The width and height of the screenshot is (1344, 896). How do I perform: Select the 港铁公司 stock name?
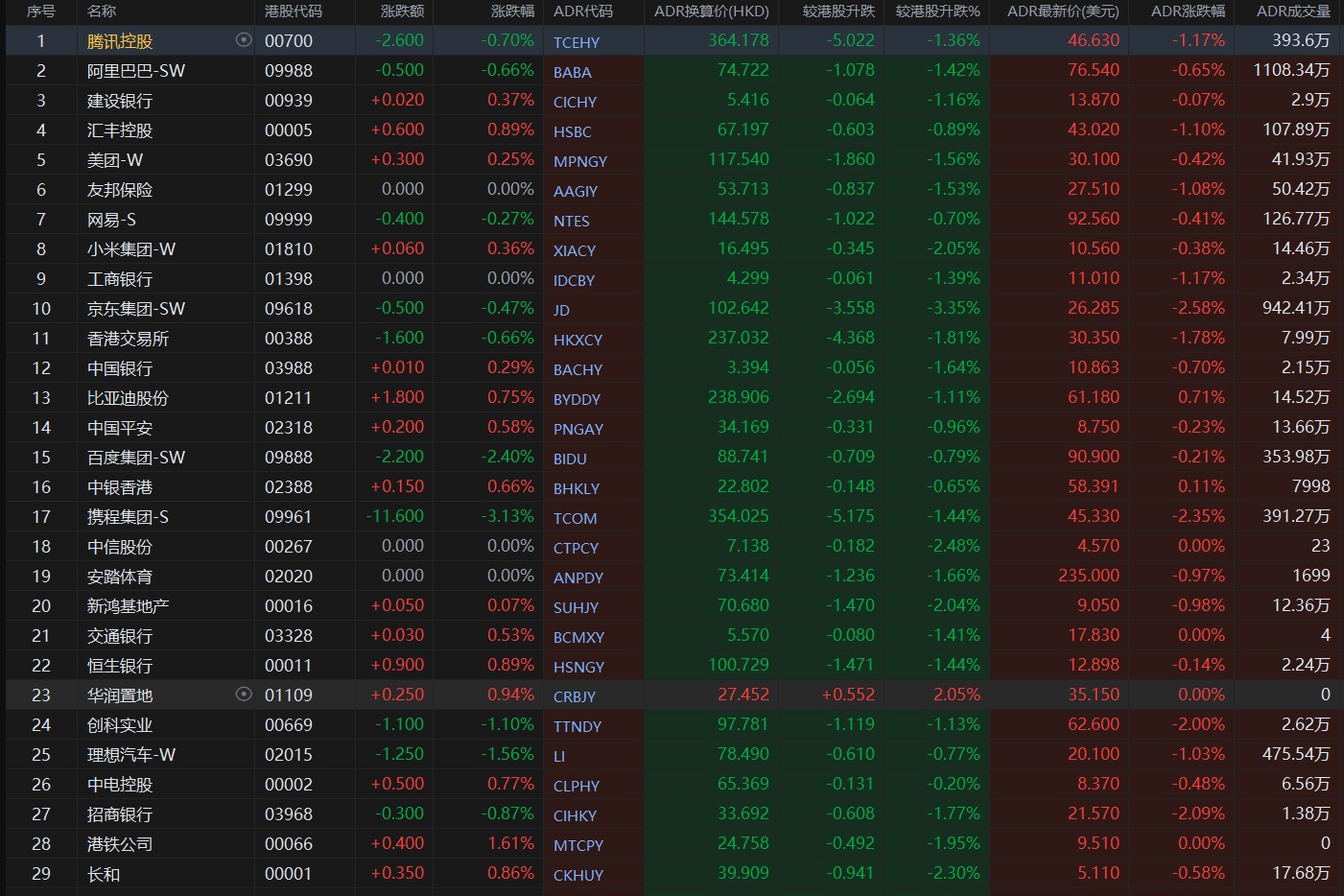click(120, 844)
